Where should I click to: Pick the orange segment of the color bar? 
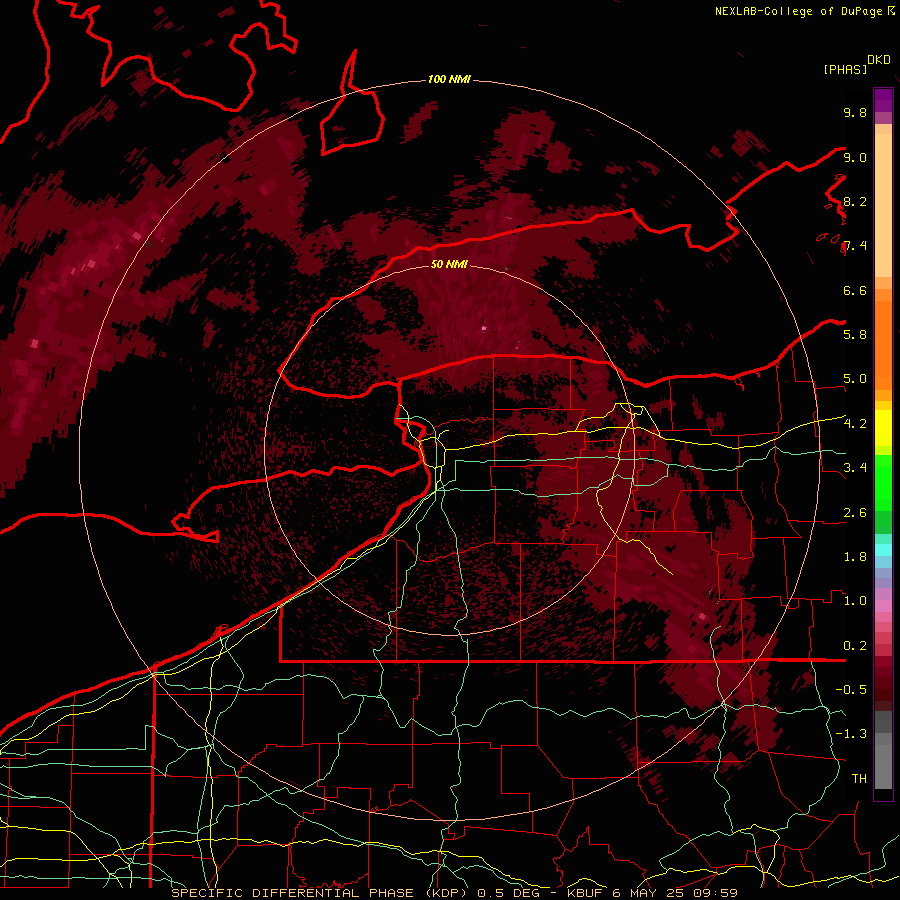tap(883, 344)
